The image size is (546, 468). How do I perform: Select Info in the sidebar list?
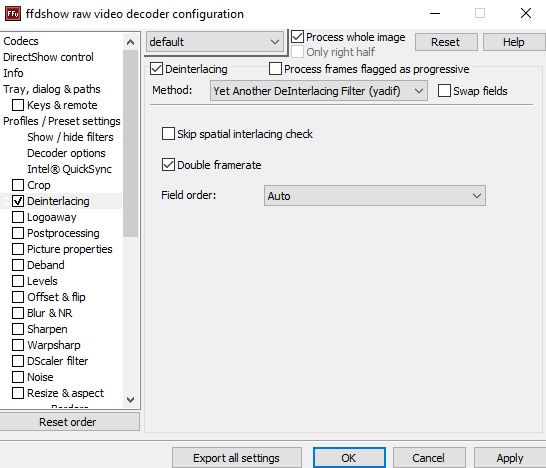[x=13, y=73]
